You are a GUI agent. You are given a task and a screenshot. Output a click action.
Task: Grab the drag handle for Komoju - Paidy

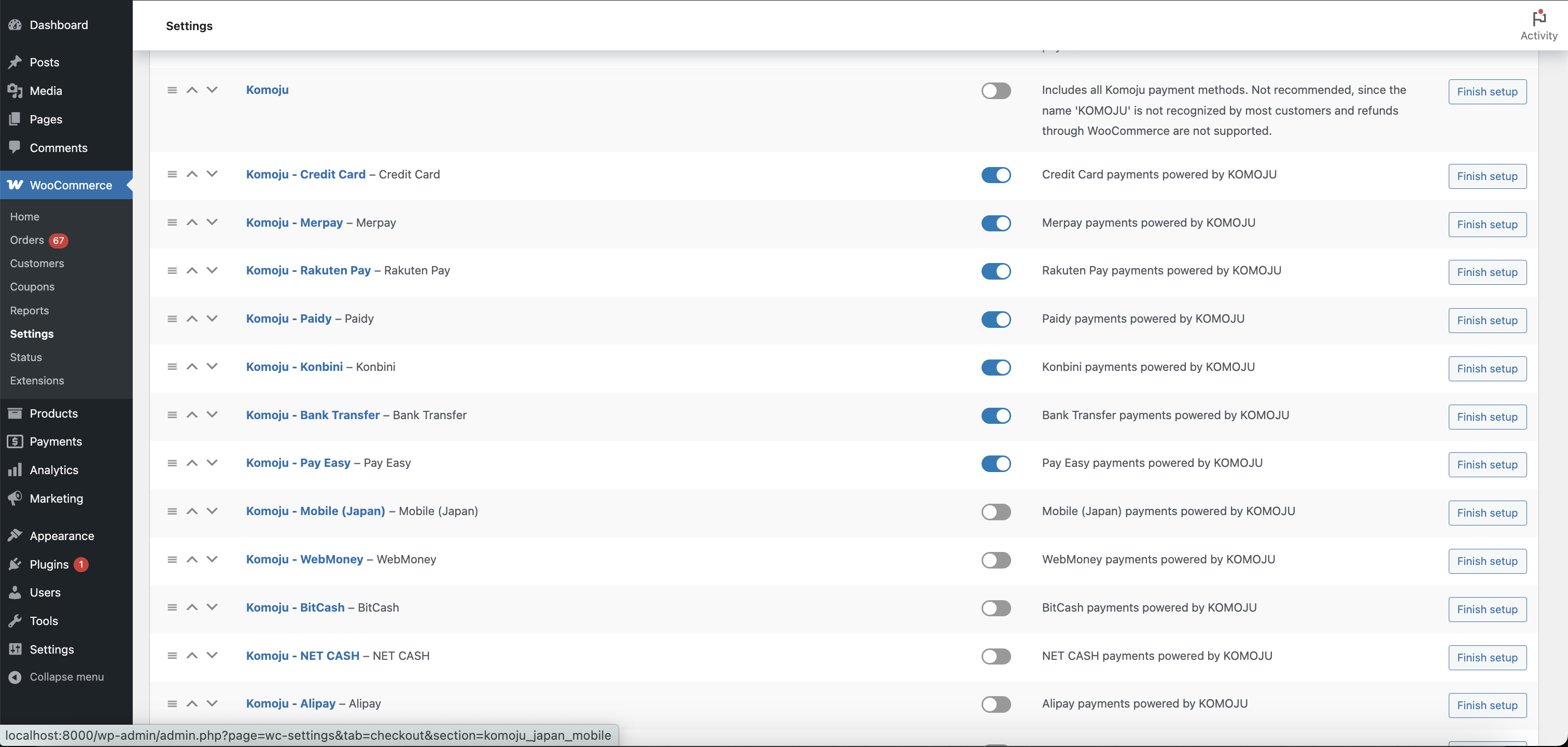[172, 319]
